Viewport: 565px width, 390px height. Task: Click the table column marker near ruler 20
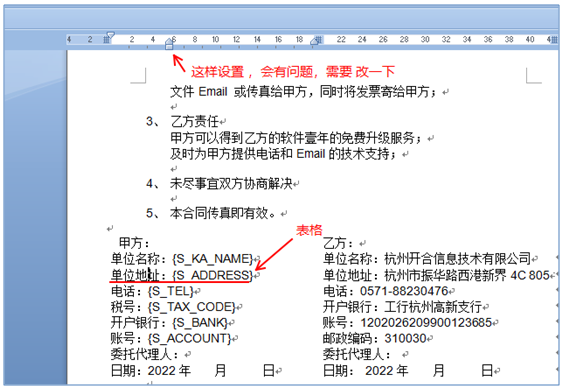coord(319,40)
